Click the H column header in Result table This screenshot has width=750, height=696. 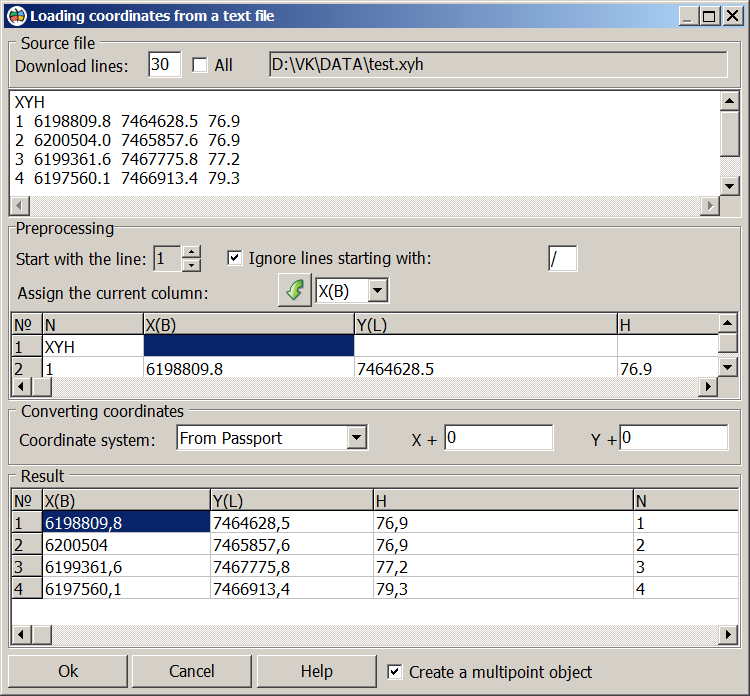[502, 500]
